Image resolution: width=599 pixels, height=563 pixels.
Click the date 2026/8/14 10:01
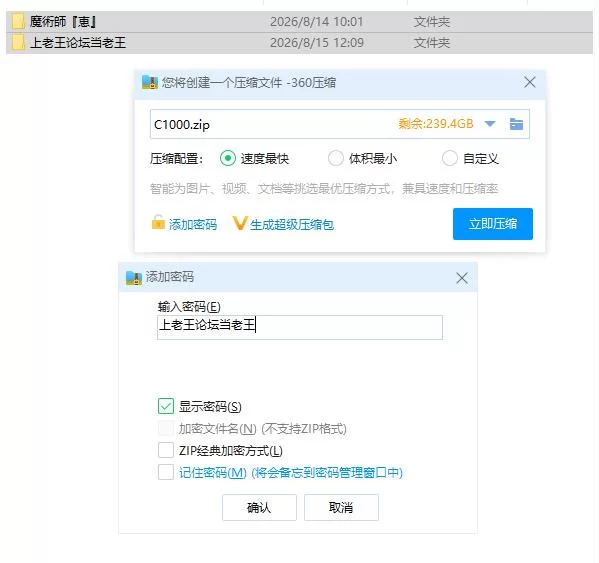(x=317, y=22)
